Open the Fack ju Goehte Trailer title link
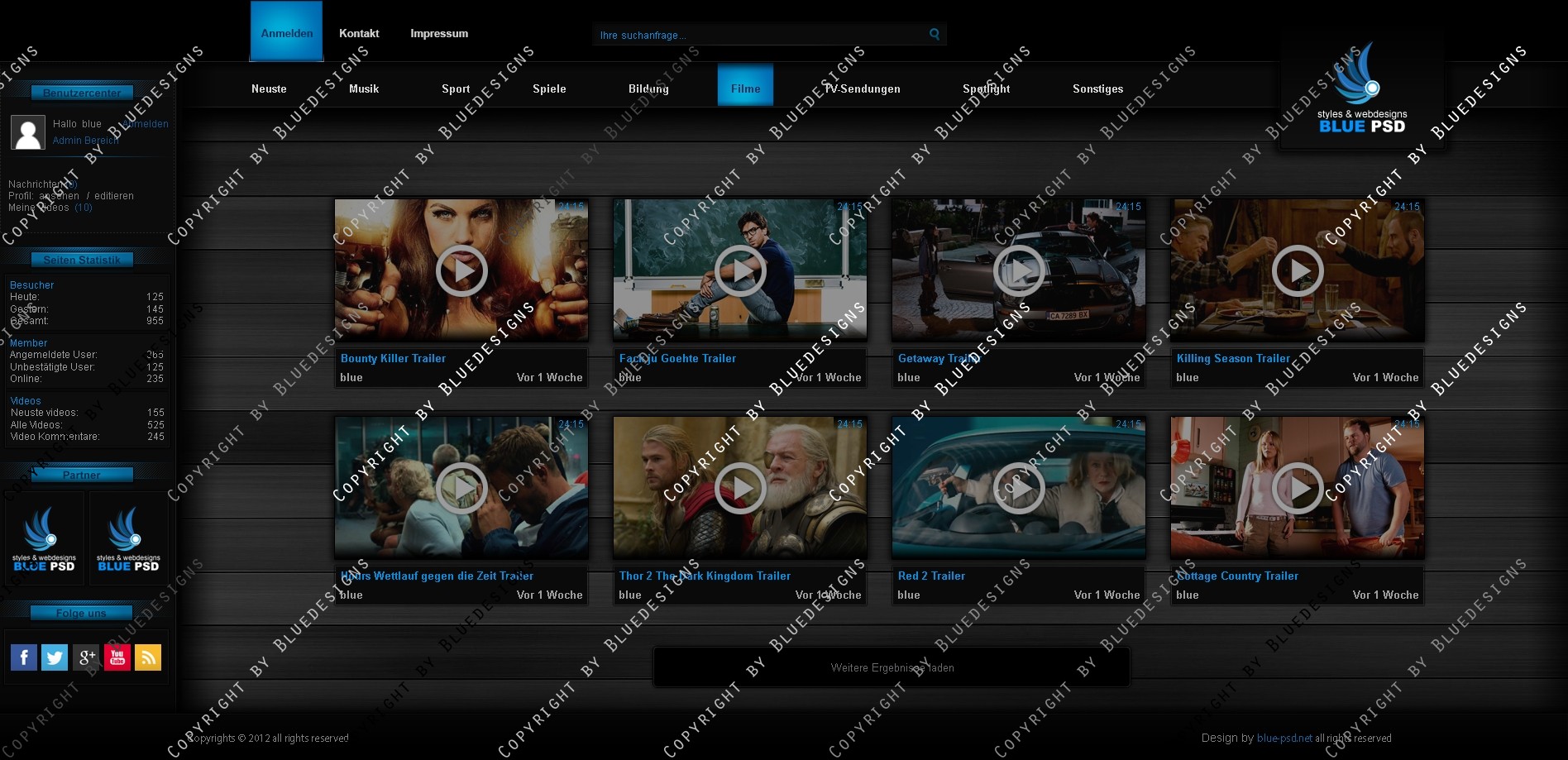This screenshot has width=1568, height=760. point(677,358)
